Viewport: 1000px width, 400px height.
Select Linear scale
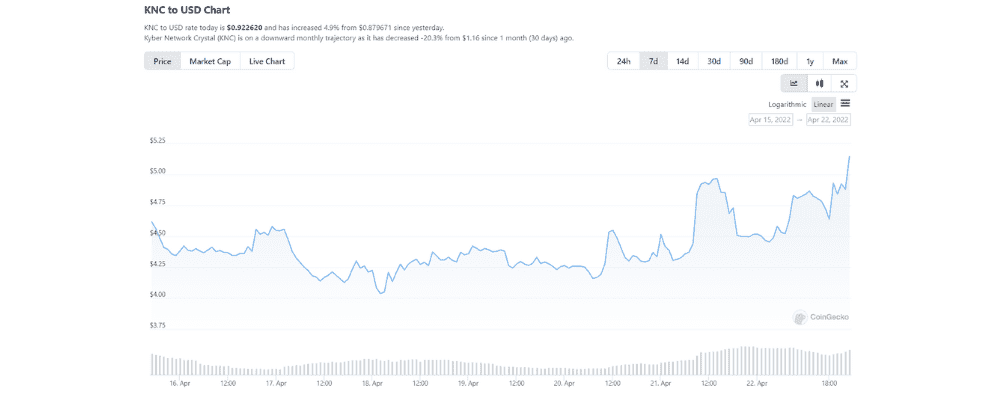pos(823,104)
